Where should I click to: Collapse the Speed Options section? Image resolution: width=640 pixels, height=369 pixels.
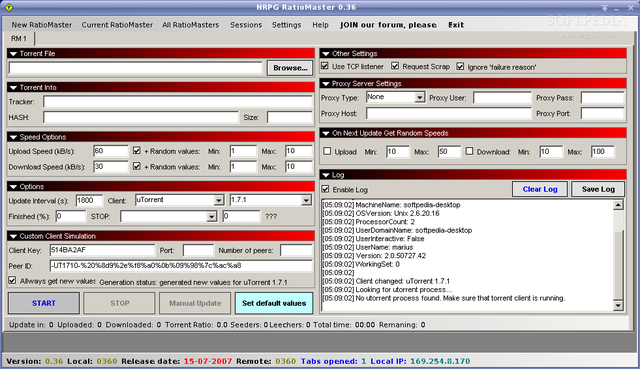tap(13, 138)
